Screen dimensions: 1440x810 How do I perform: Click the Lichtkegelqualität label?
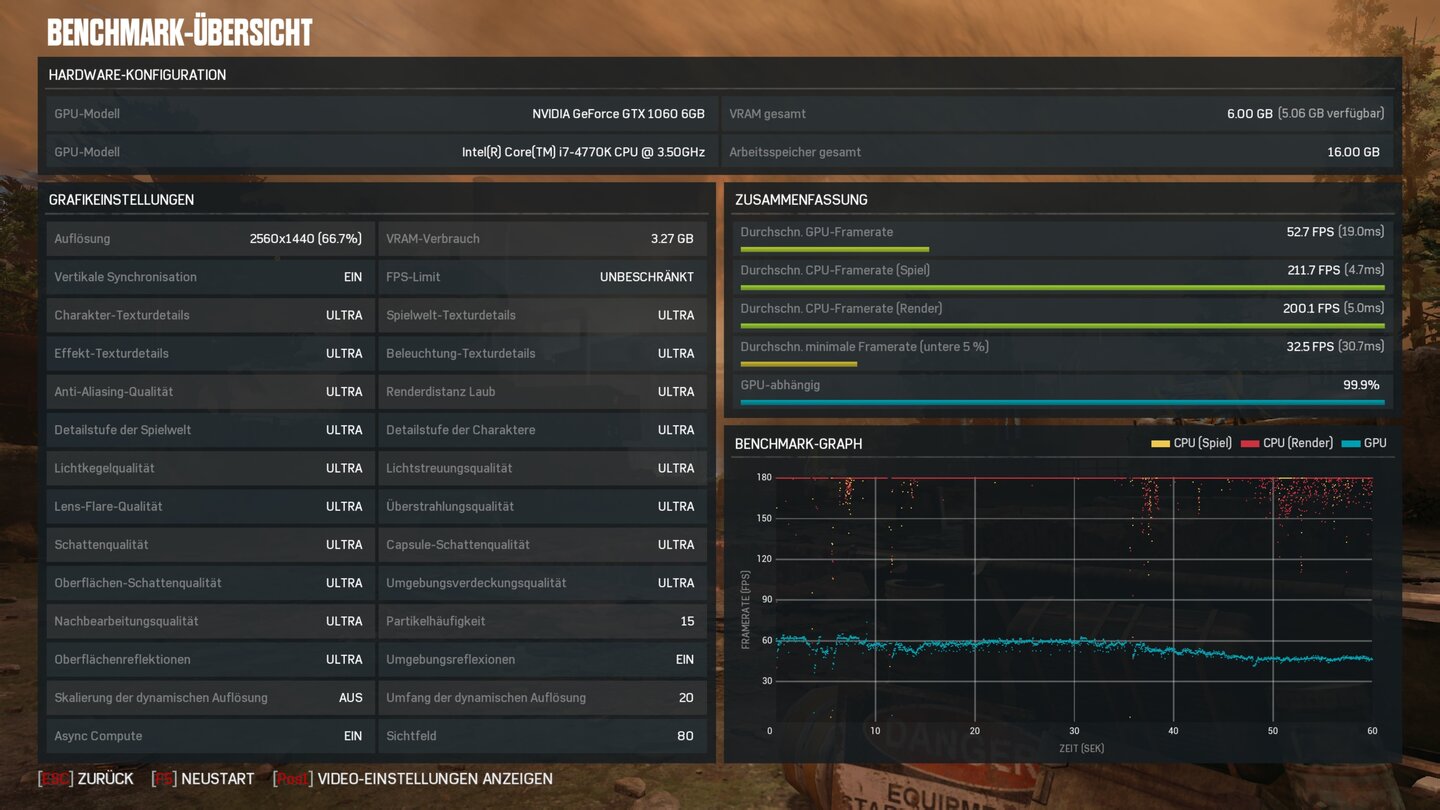point(104,468)
